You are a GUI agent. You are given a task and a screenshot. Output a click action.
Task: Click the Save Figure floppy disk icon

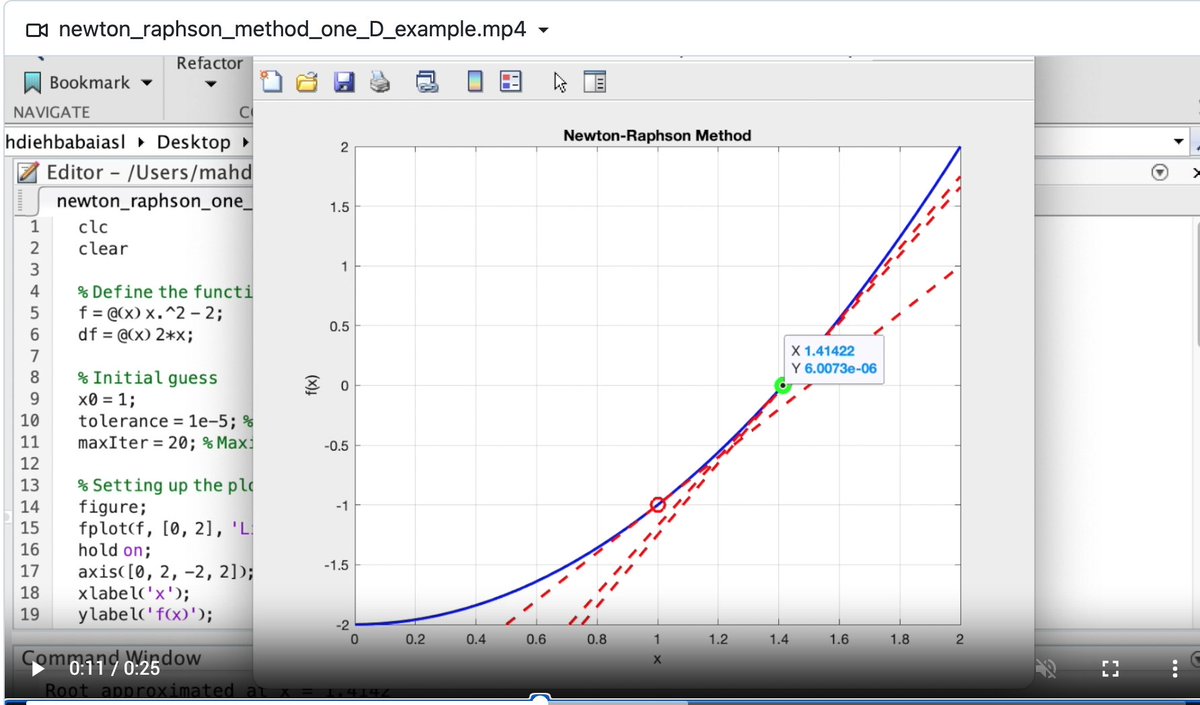344,83
